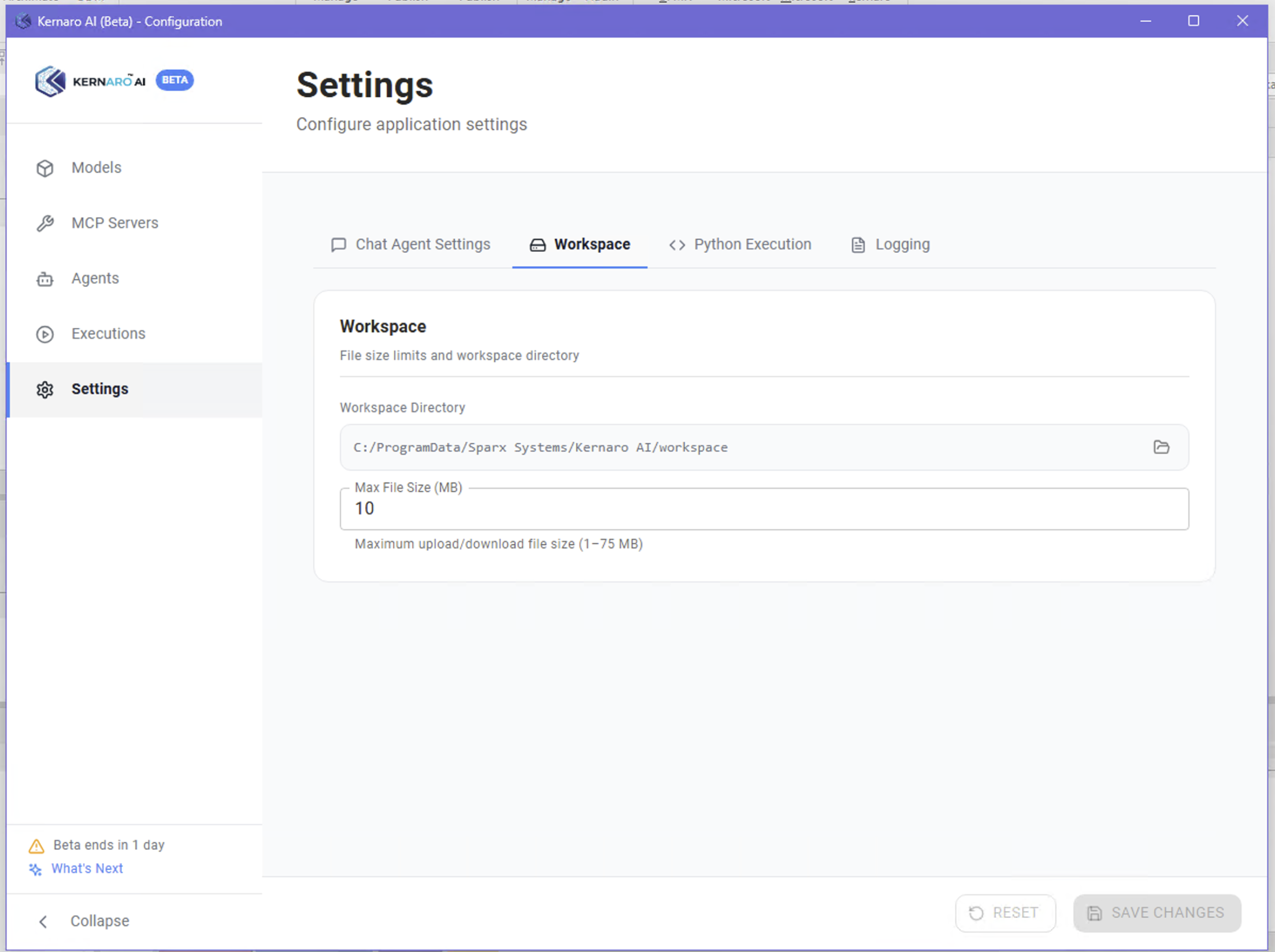
Task: Minimize the Kernaro AI Configuration window
Action: point(1146,21)
